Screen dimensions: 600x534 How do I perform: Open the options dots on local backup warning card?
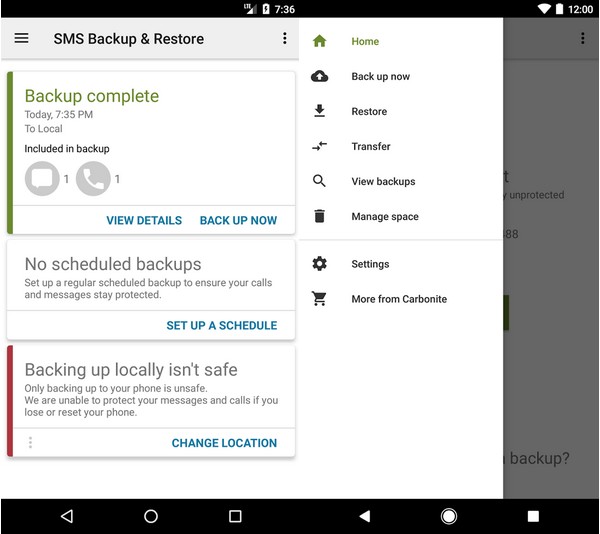coord(30,443)
